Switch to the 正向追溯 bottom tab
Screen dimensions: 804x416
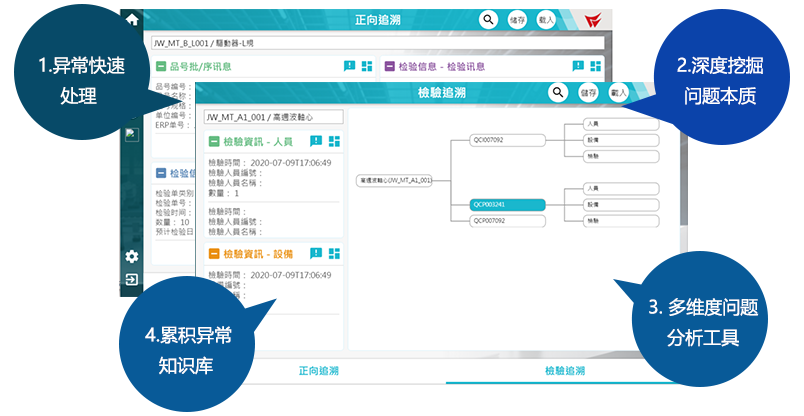322,371
